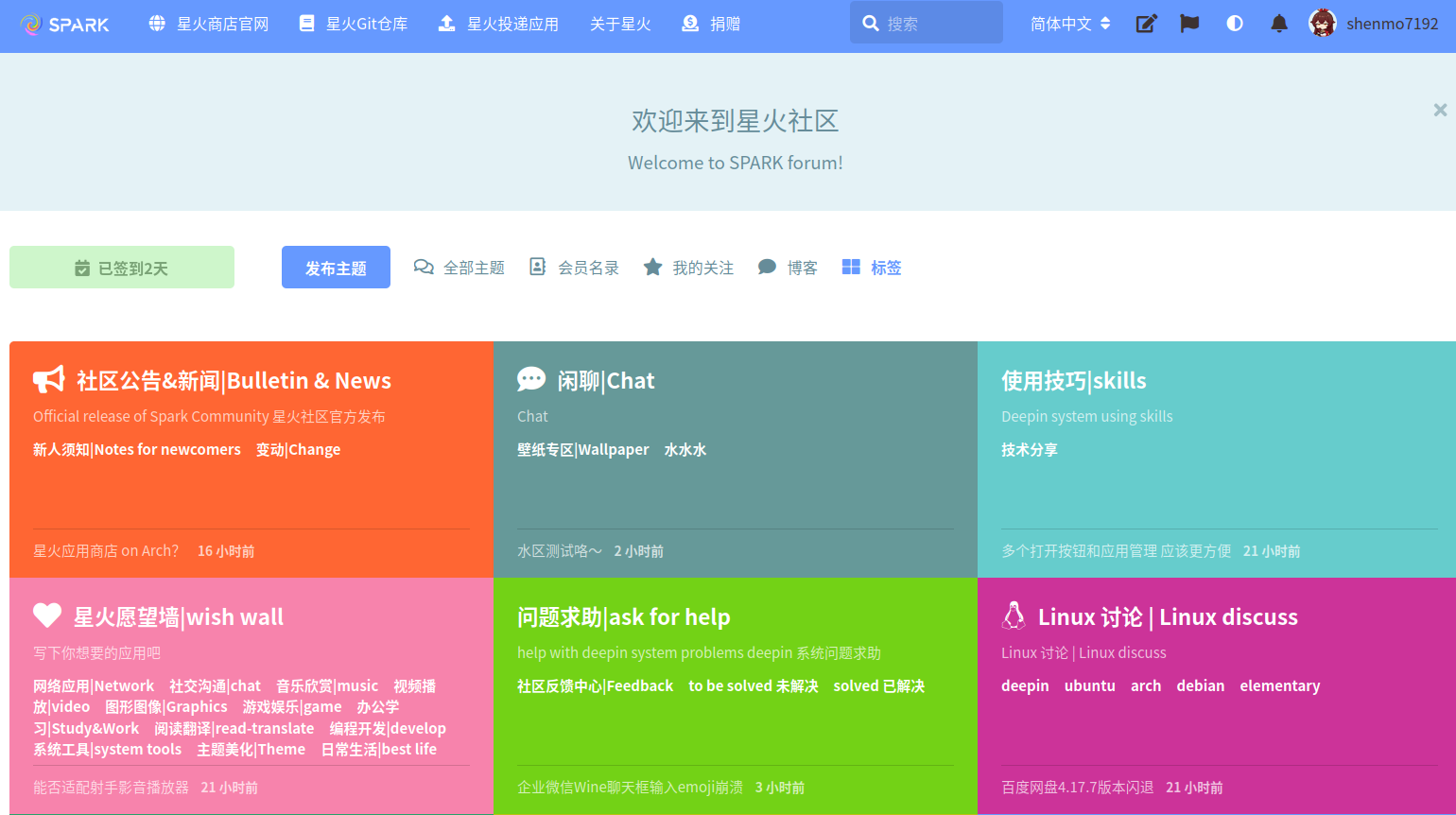Click the Linux penguin icon
Viewport: 1456px width, 815px height.
pos(1014,616)
